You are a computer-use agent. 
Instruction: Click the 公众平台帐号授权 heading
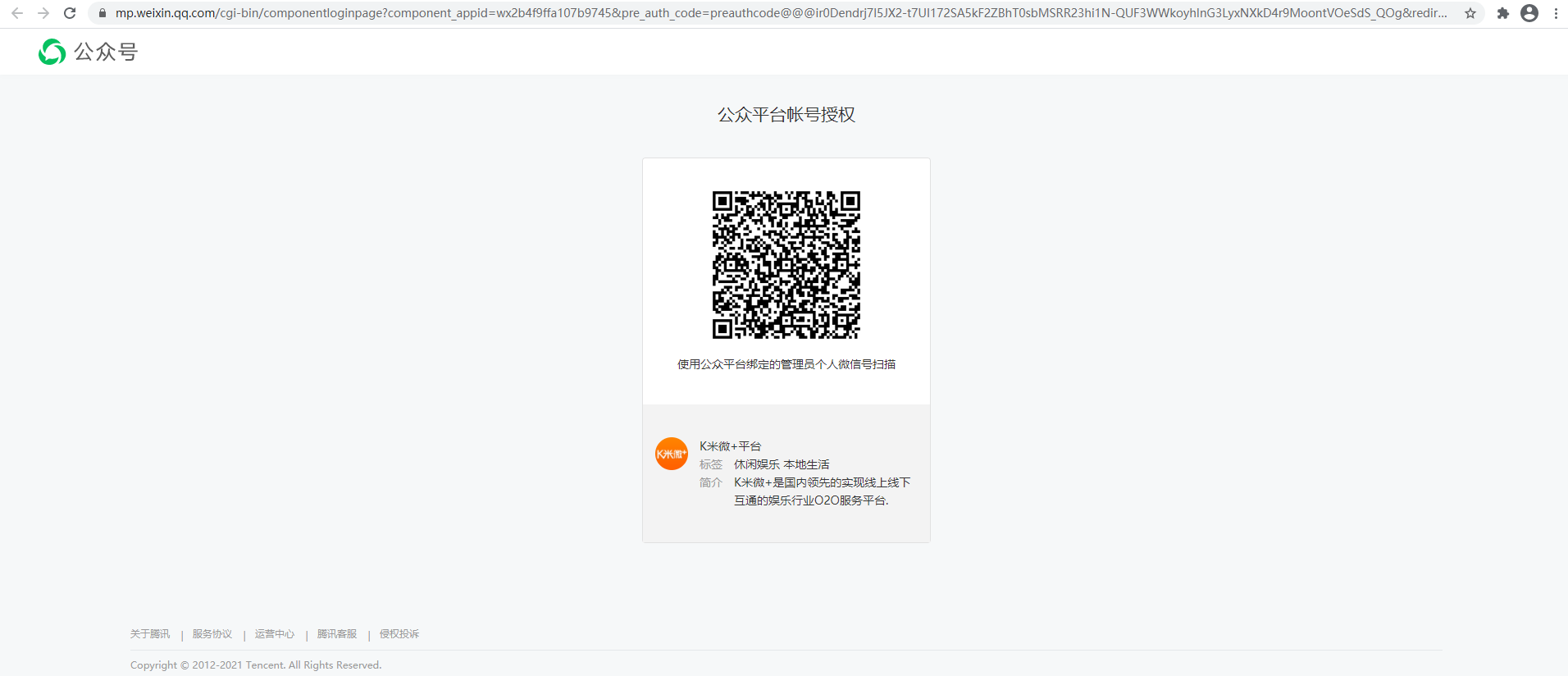(786, 115)
